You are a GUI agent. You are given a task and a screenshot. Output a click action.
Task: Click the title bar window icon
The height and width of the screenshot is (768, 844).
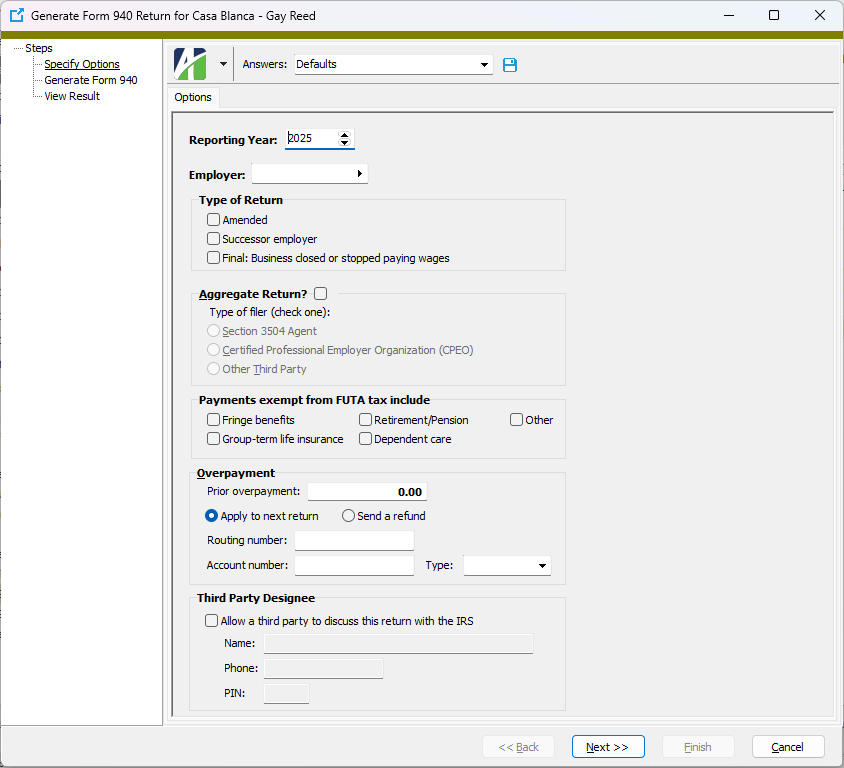(16, 16)
